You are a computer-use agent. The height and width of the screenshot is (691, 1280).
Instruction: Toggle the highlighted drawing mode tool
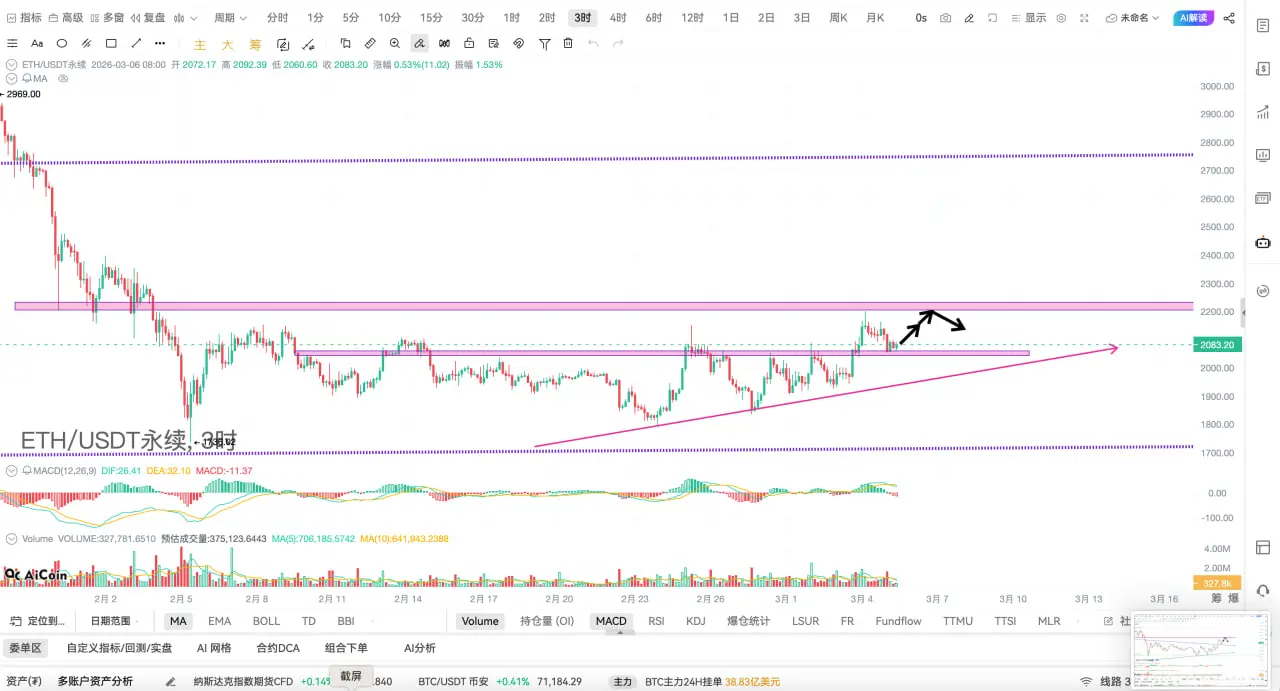[x=419, y=43]
